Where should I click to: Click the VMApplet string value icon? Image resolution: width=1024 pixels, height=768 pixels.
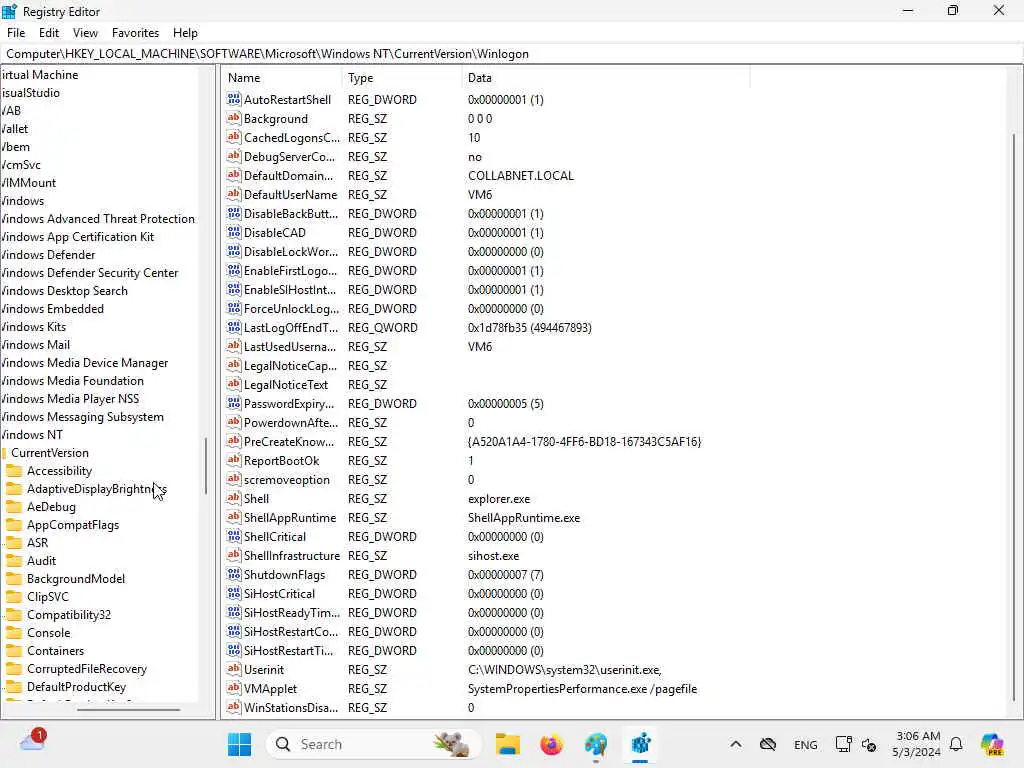pyautogui.click(x=233, y=688)
